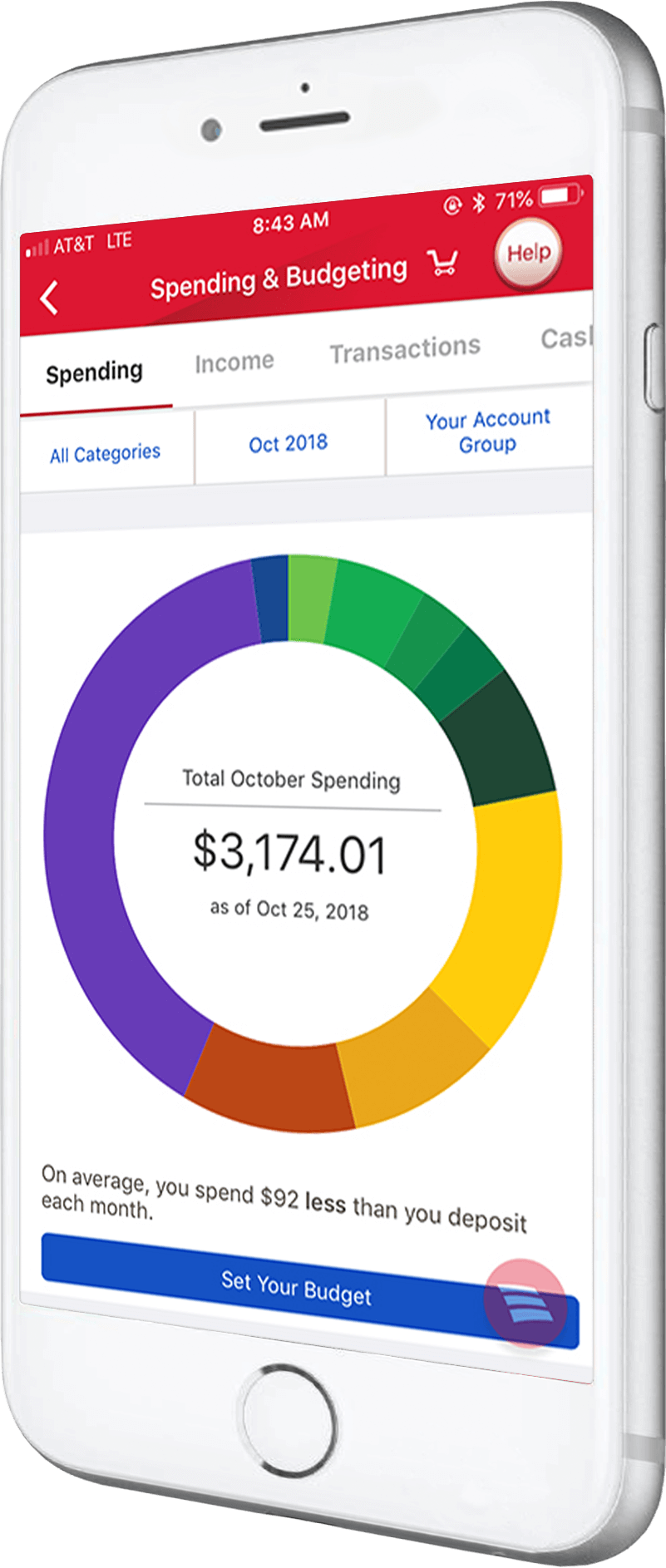Tap the back arrow in the header
666x1568 pixels.
49,298
